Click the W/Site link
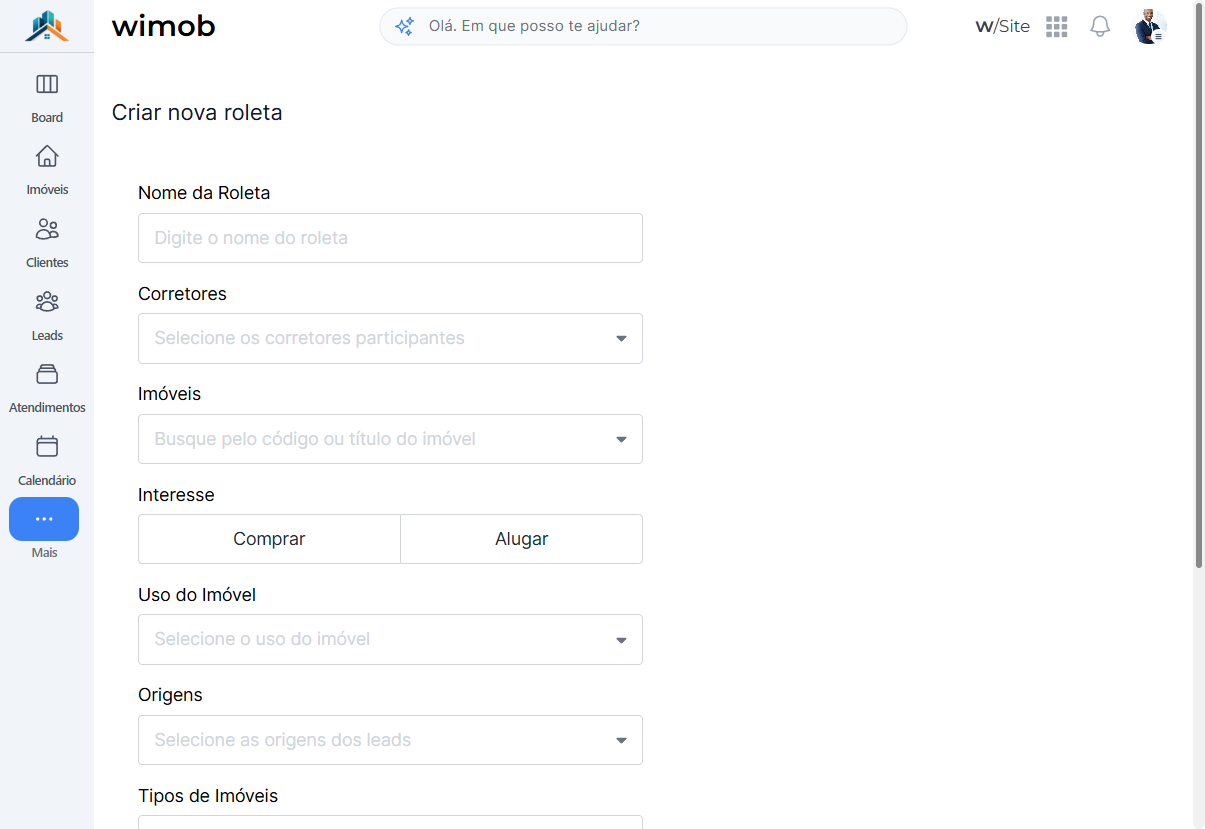Viewport: 1205px width, 829px height. (1002, 27)
